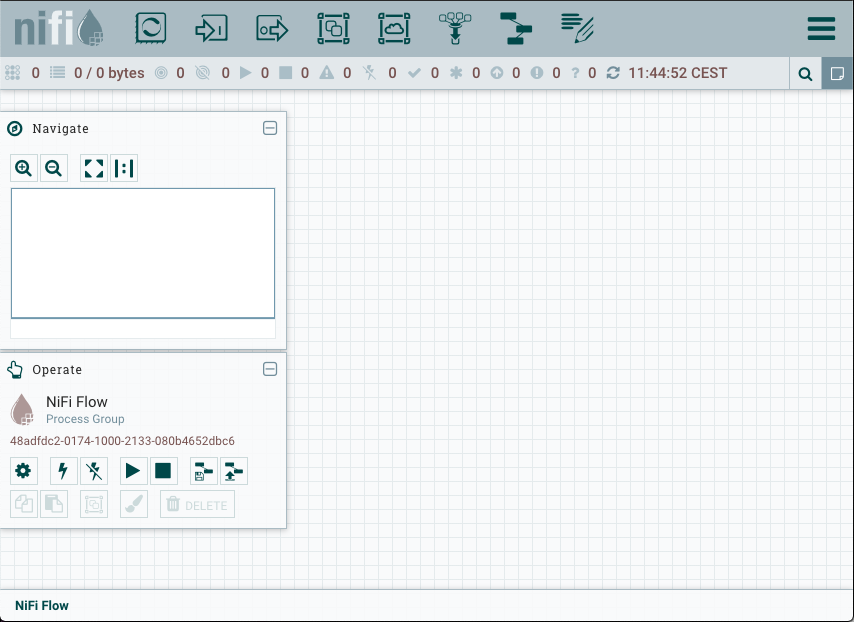Toggle the bulletin board icon in status bar
The image size is (854, 622).
tap(837, 74)
